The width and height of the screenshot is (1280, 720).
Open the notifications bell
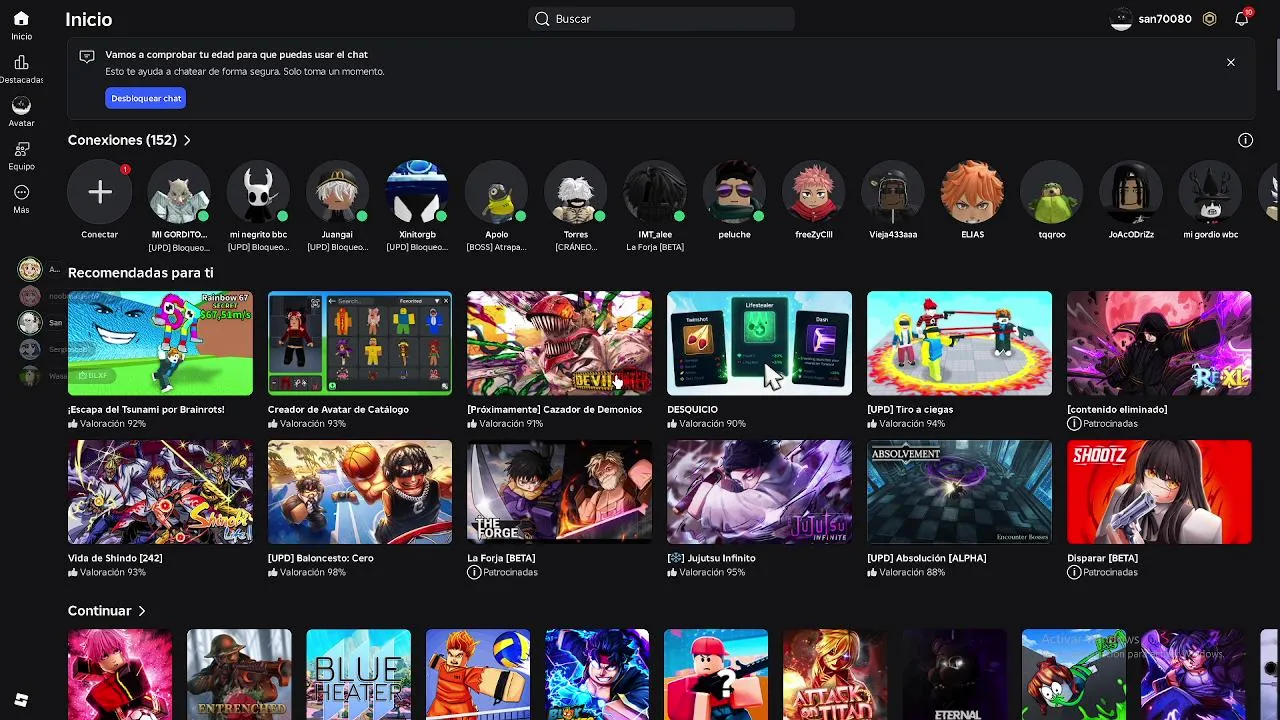1242,19
